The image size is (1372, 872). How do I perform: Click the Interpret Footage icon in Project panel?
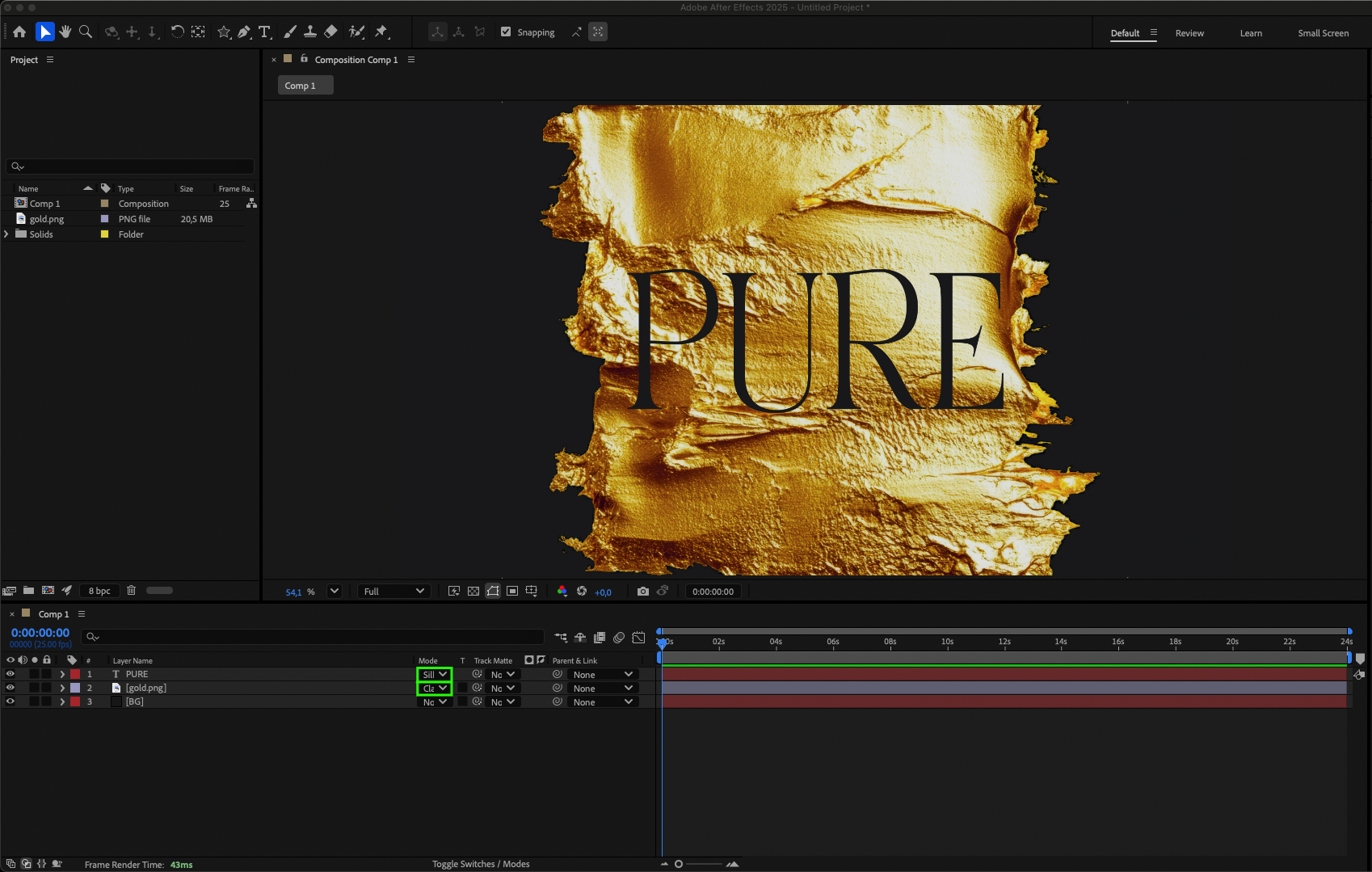tap(10, 591)
